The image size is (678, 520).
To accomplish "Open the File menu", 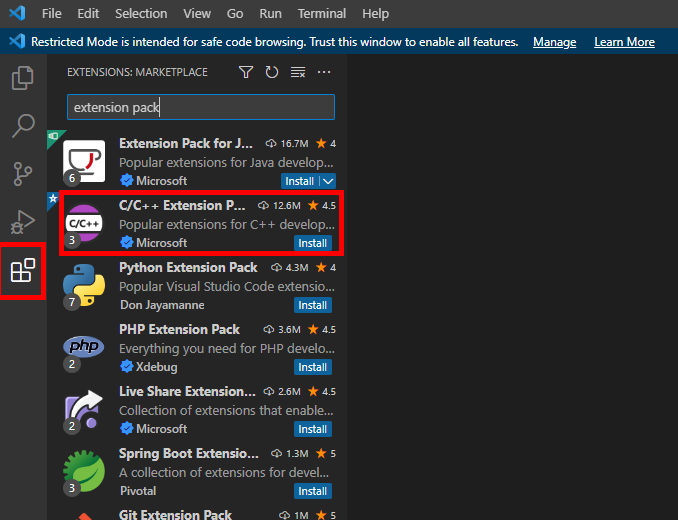I will pos(51,13).
